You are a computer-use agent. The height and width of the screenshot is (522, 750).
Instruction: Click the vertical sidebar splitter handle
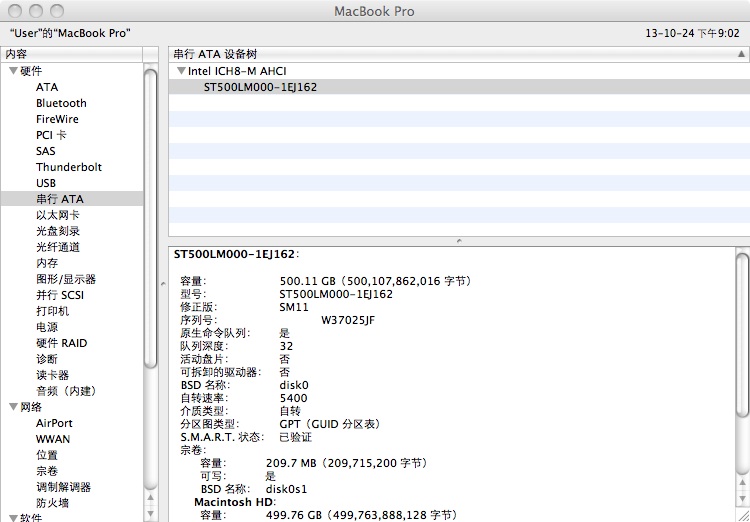(x=163, y=284)
